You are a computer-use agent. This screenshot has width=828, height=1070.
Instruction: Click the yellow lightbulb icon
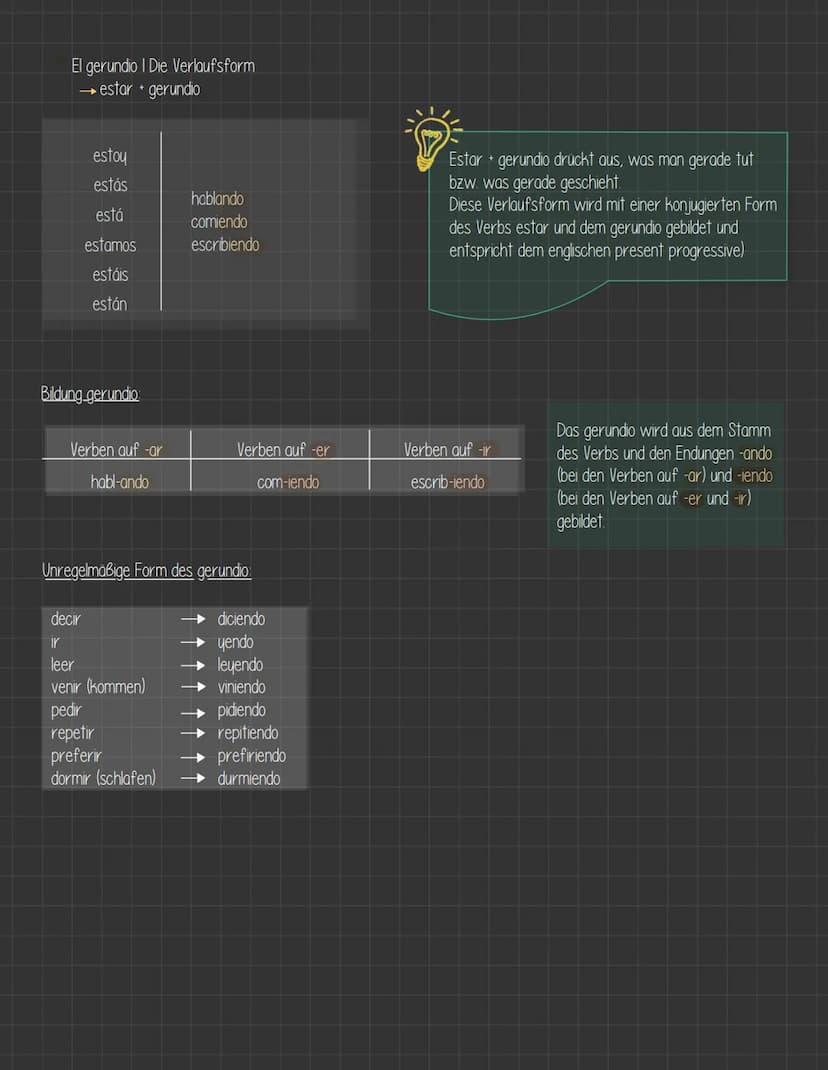431,139
